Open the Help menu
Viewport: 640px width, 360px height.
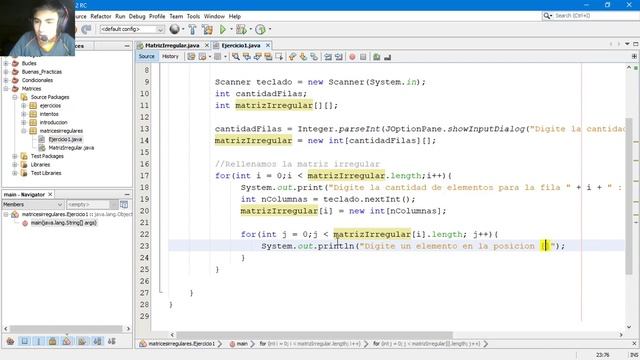click(234, 16)
